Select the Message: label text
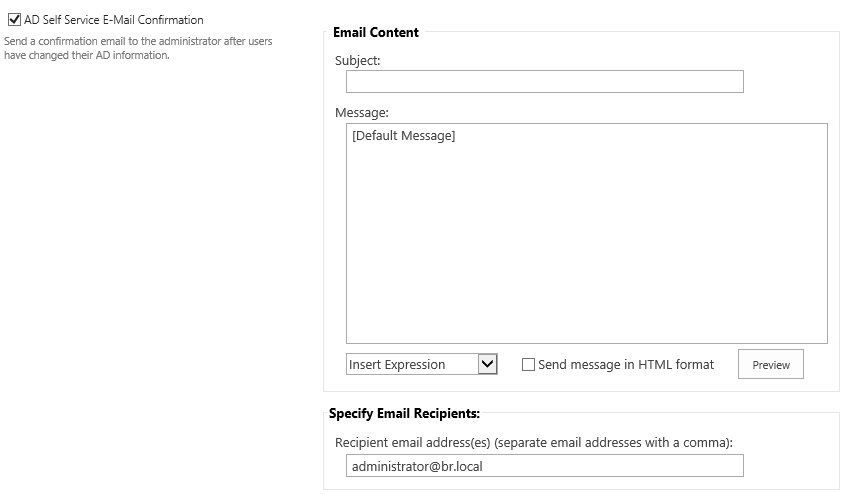Viewport: 843px width, 494px height. (361, 113)
